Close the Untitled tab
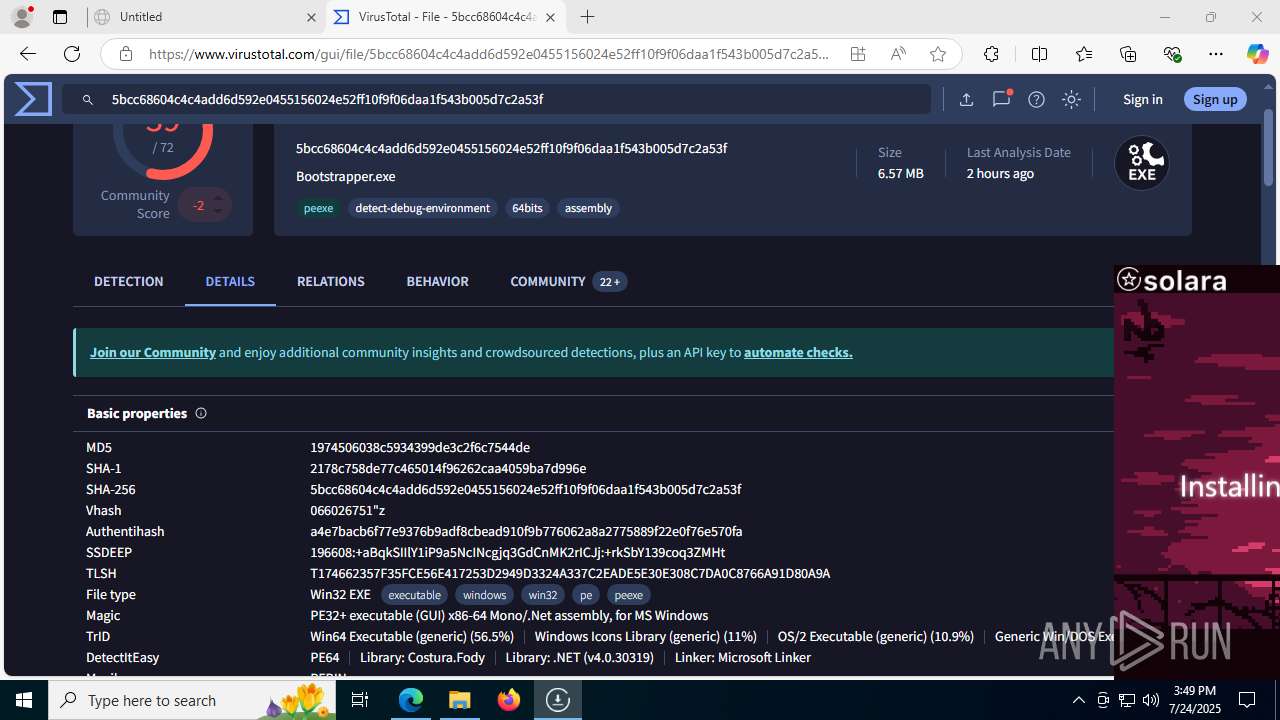 [310, 17]
